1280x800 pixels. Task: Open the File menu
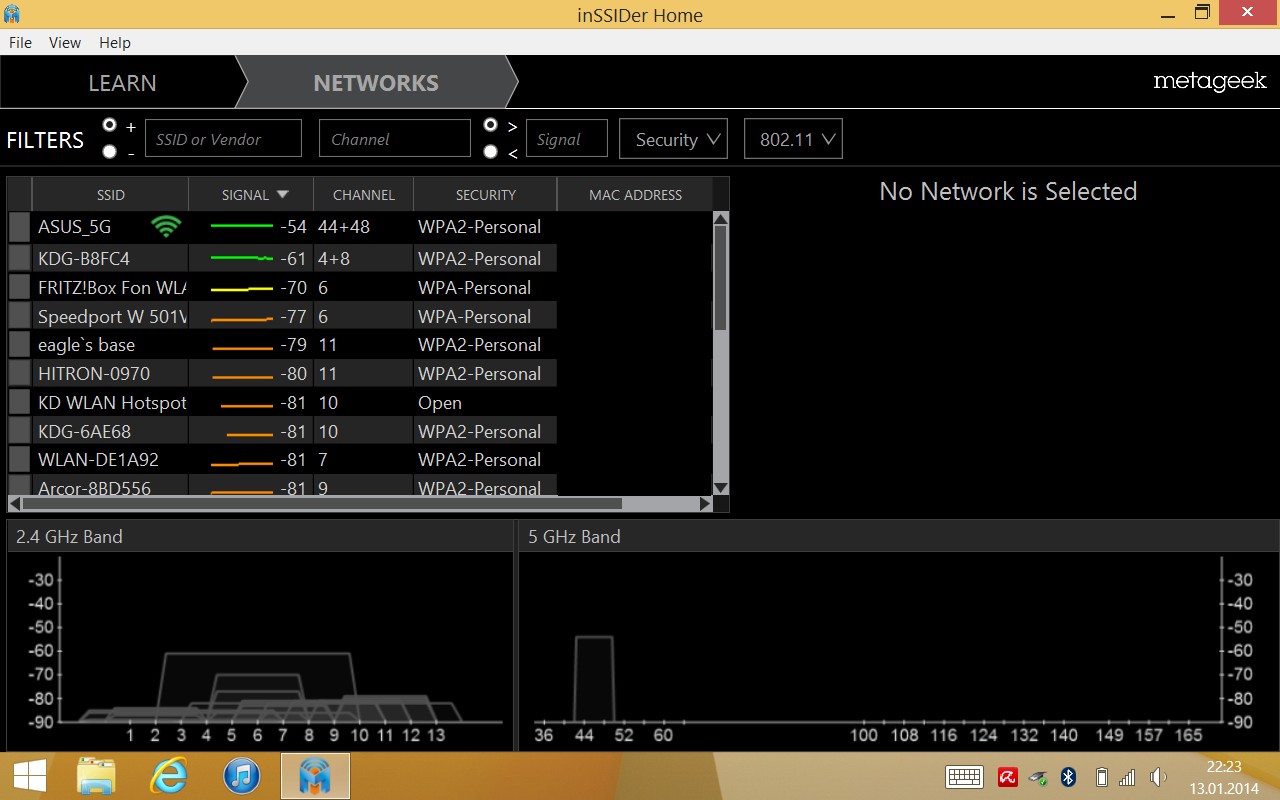[20, 43]
